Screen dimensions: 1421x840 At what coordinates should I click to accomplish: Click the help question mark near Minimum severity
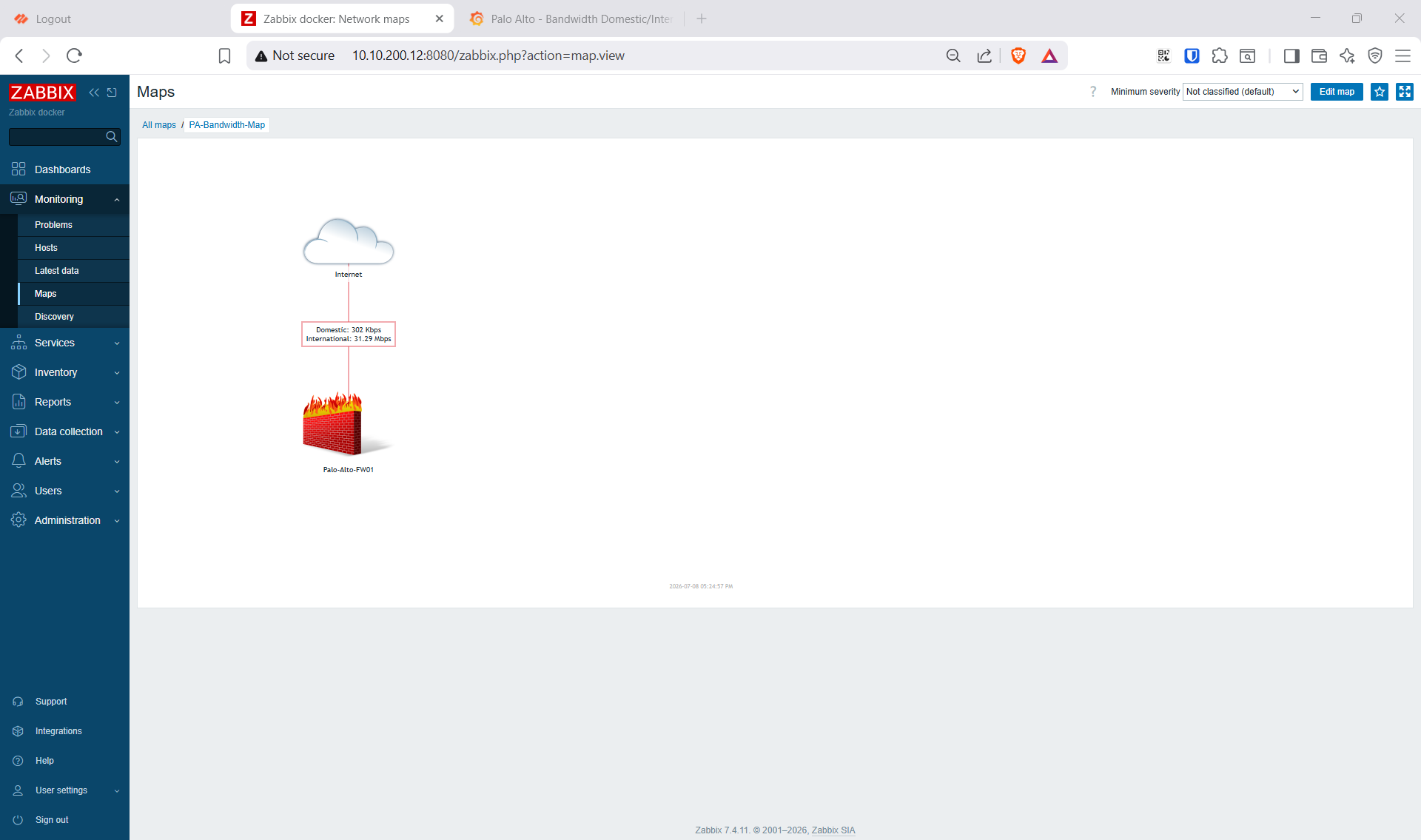[x=1092, y=92]
